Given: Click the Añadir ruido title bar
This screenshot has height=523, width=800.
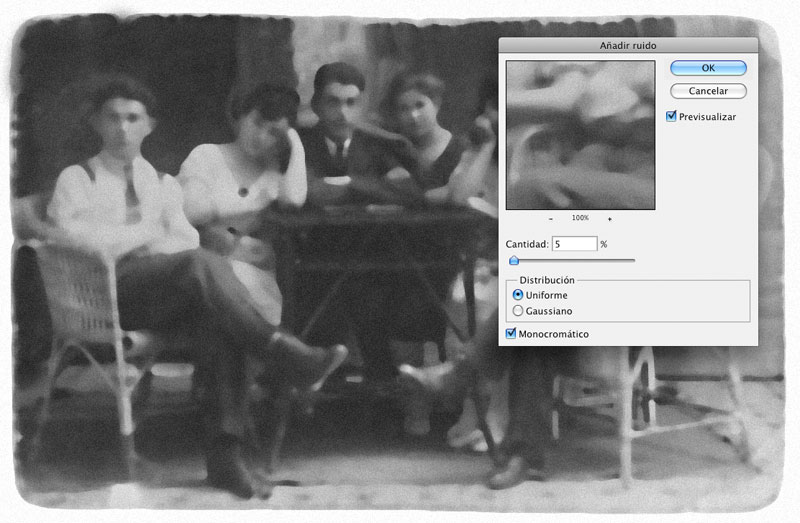Looking at the screenshot, I should (x=628, y=45).
